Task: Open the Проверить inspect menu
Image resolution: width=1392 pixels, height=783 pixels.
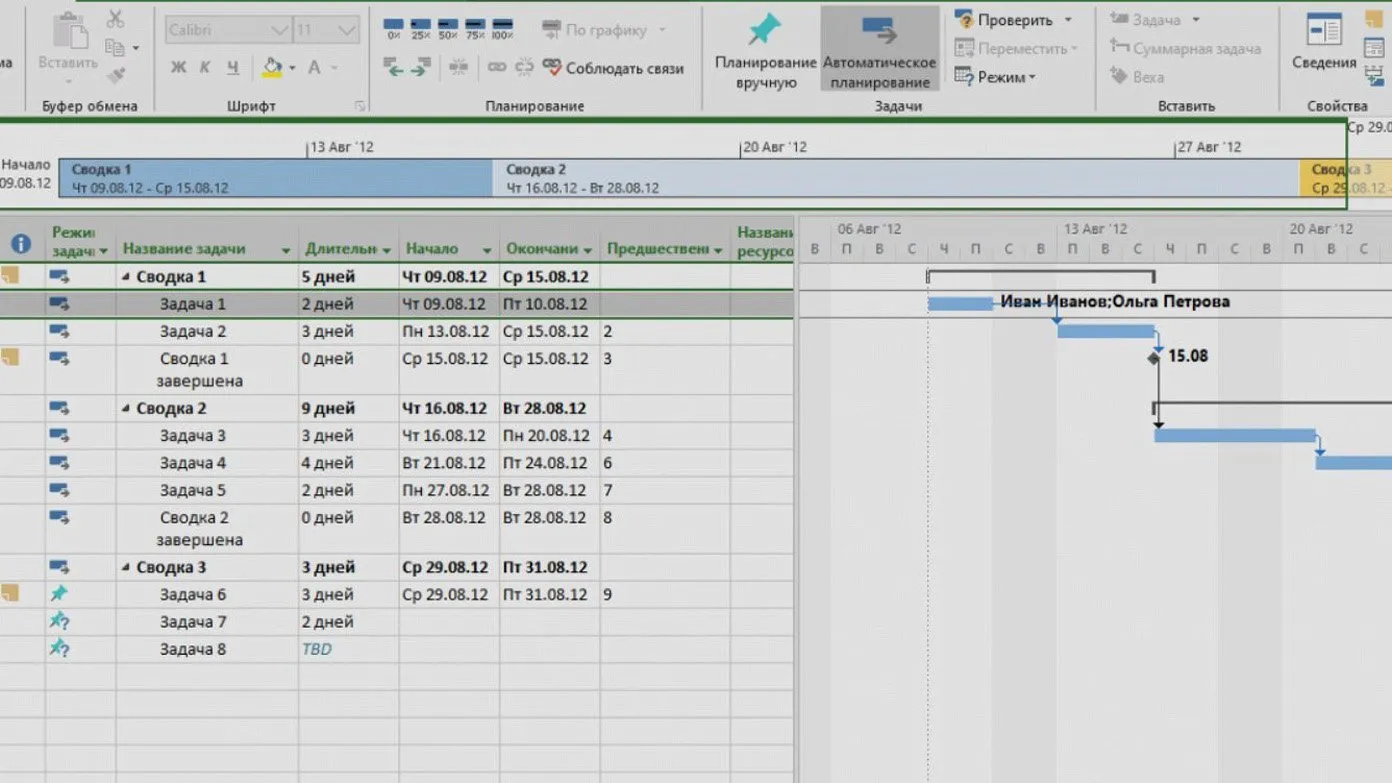Action: point(1012,20)
